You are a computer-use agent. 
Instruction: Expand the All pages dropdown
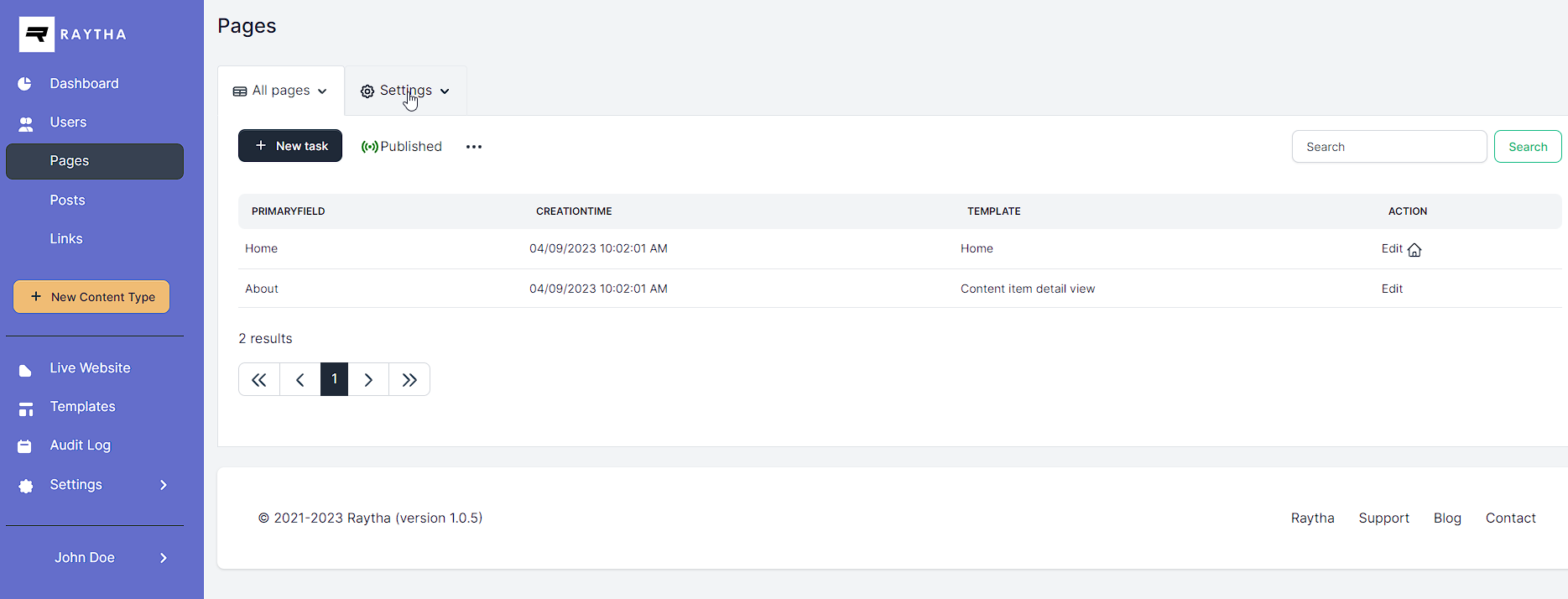(280, 91)
